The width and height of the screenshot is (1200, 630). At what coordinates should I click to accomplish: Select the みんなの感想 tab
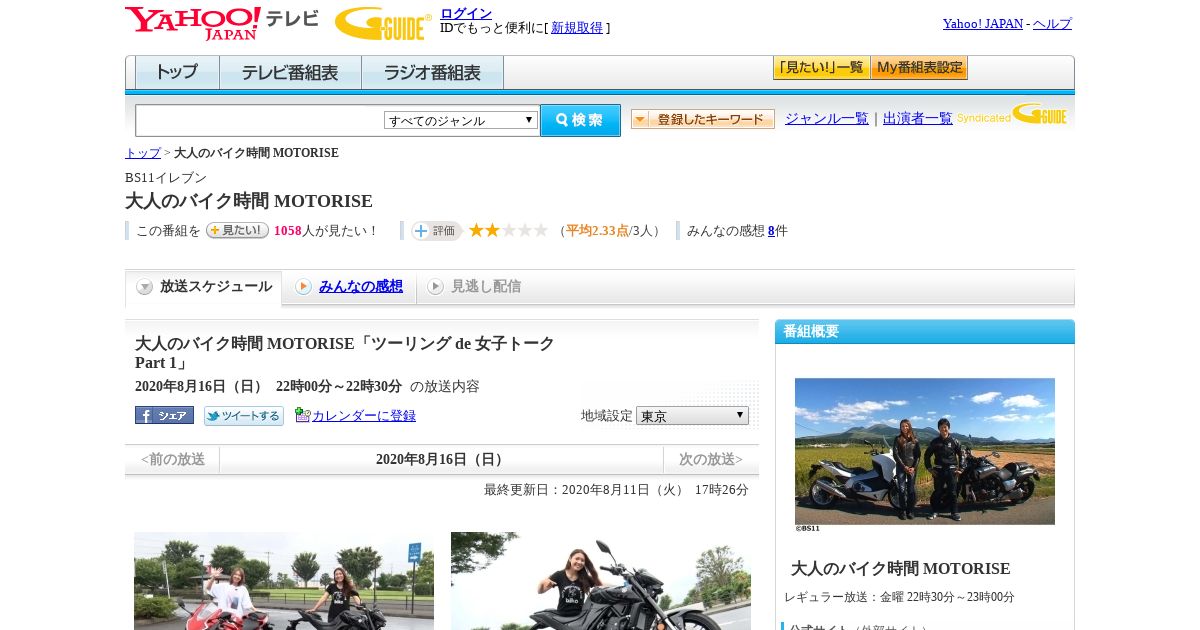pos(360,287)
